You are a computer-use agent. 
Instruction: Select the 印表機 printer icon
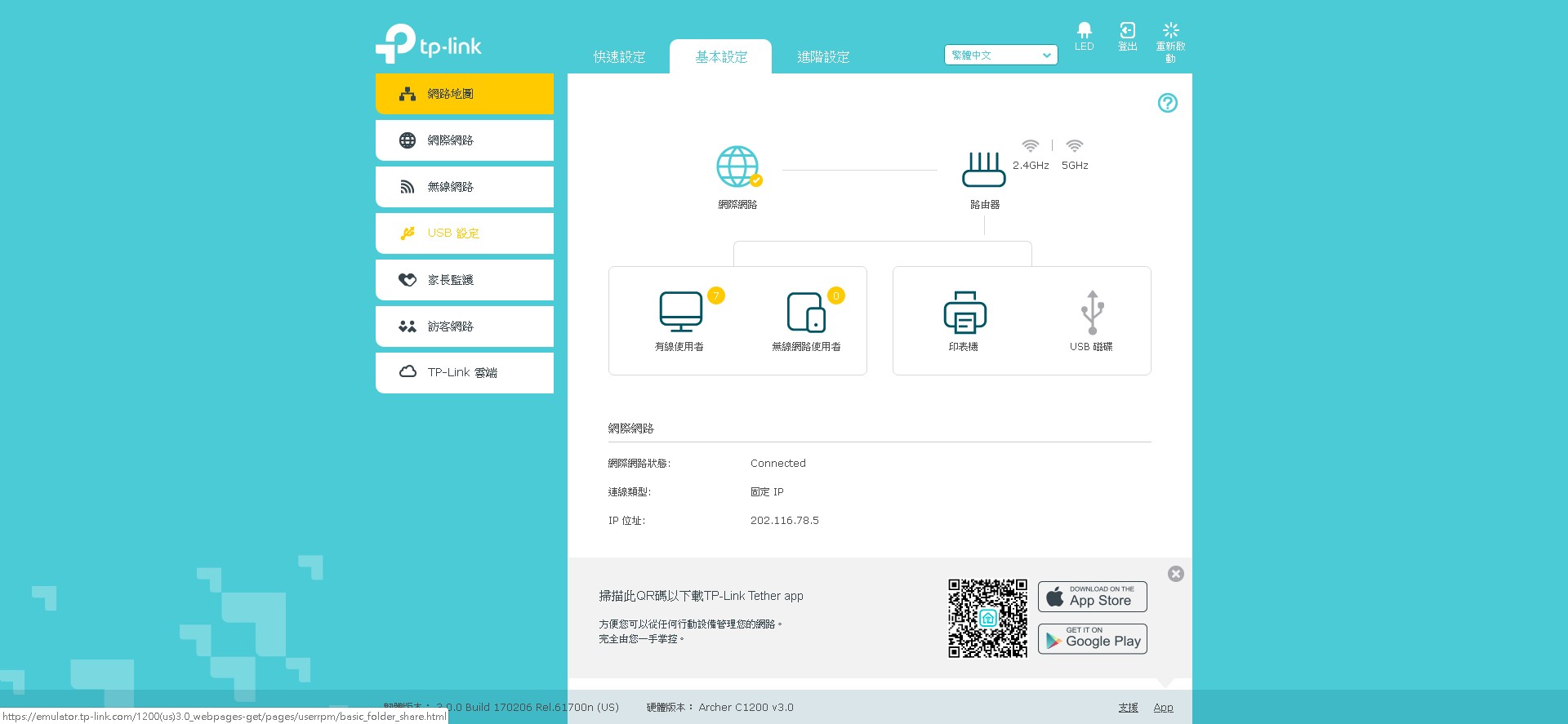coord(964,312)
